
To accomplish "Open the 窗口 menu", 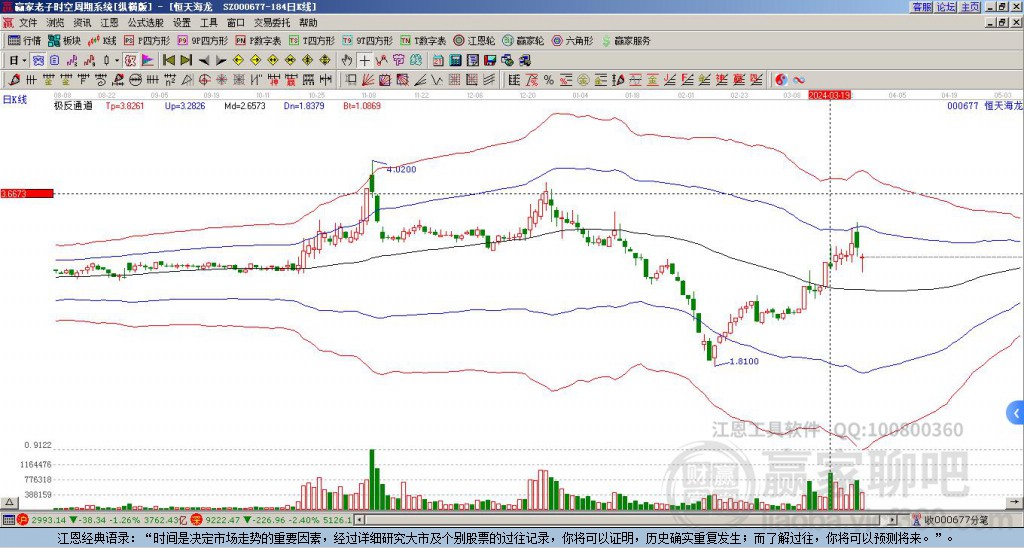I will pos(236,23).
